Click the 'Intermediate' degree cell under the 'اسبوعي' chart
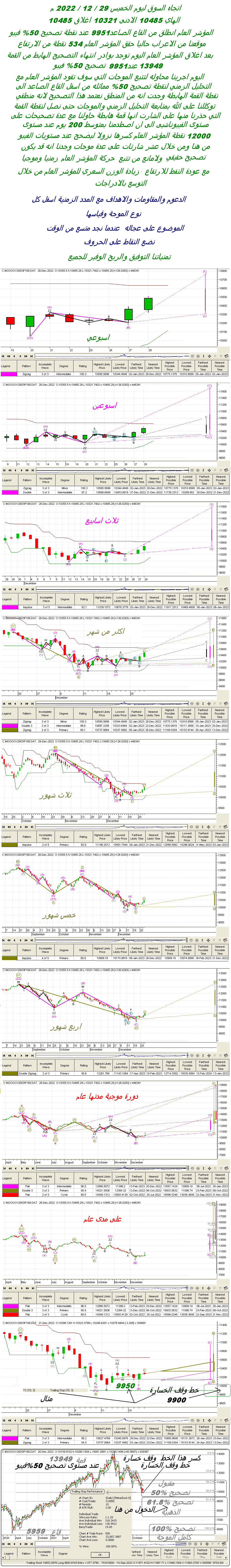This screenshot has height=1568, width=231. pos(64,374)
